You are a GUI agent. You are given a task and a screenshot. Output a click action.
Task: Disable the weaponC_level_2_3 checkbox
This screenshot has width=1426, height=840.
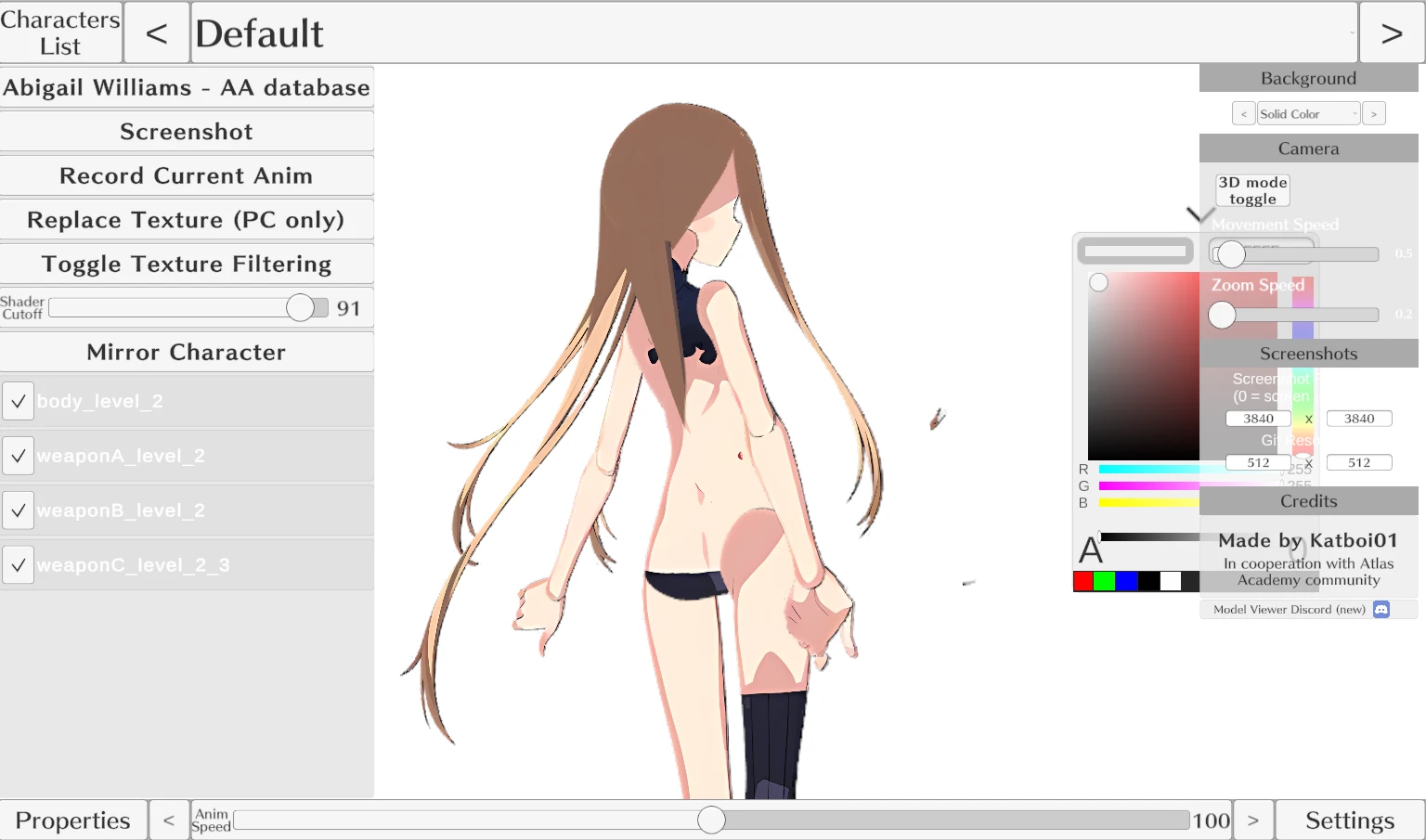coord(18,565)
